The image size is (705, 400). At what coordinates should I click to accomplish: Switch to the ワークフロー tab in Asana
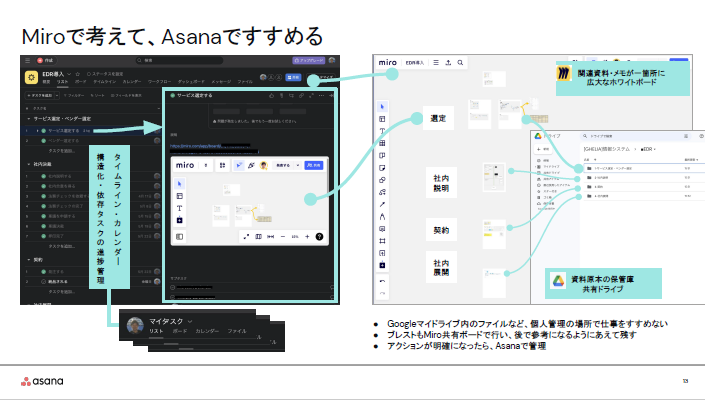coord(160,82)
